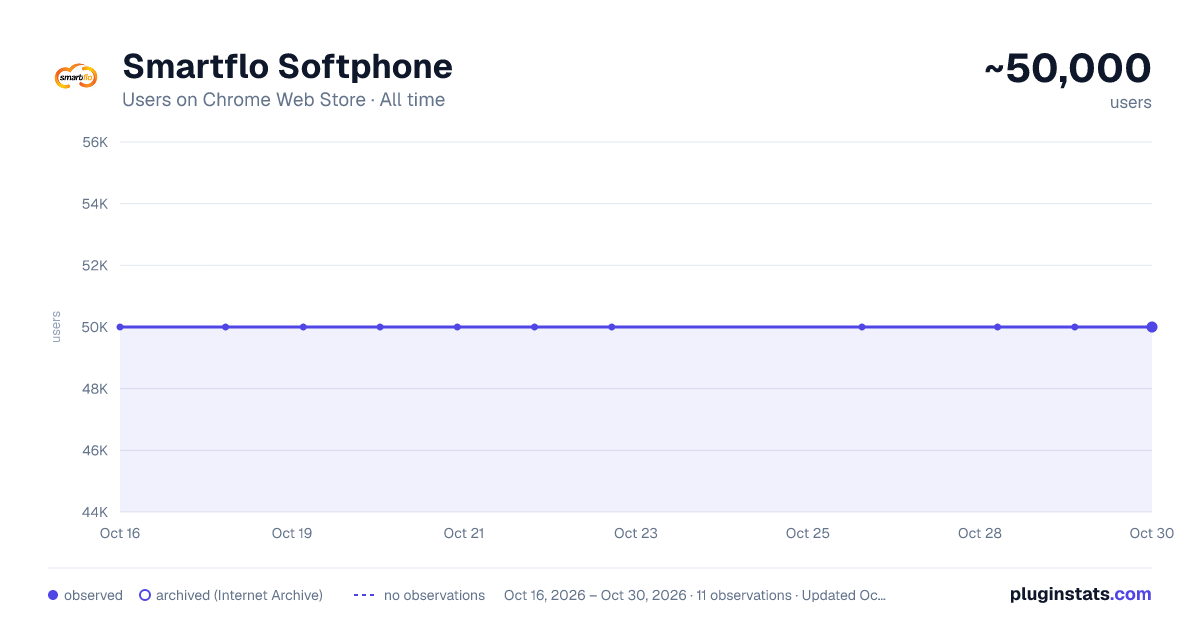Click the Oct 30 x-axis label

click(1151, 533)
